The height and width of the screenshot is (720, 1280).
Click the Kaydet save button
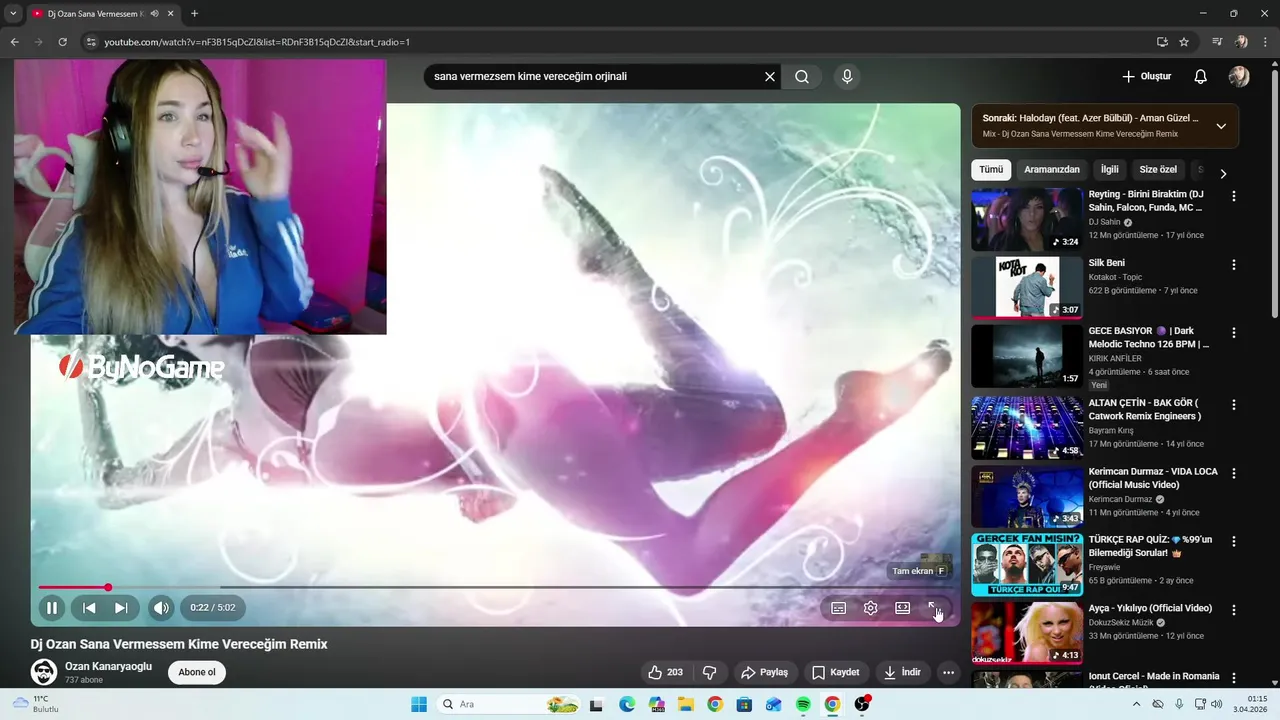coord(836,672)
